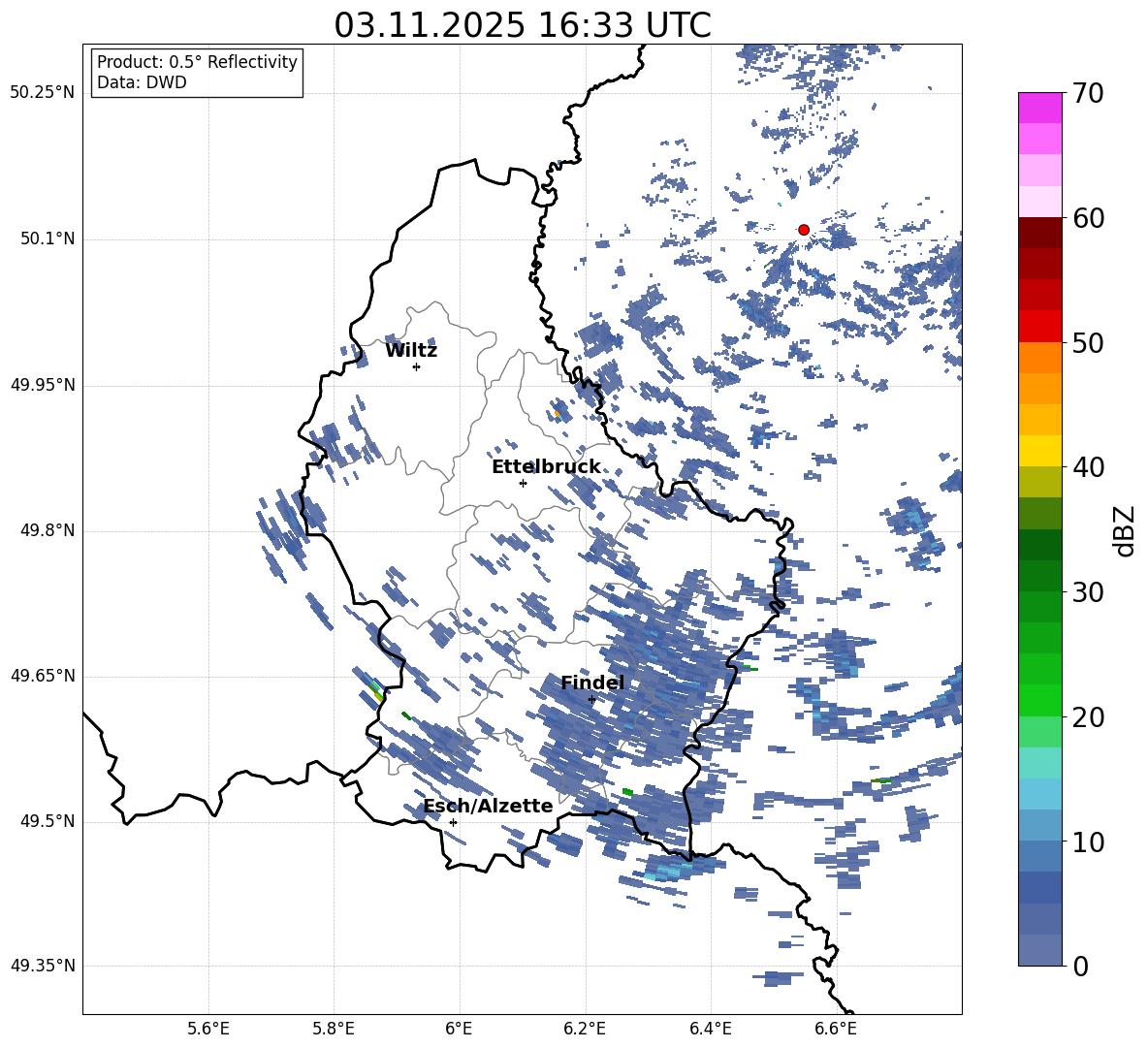The height and width of the screenshot is (1048, 1148).
Task: Click the Findel cross marker
Action: [591, 700]
